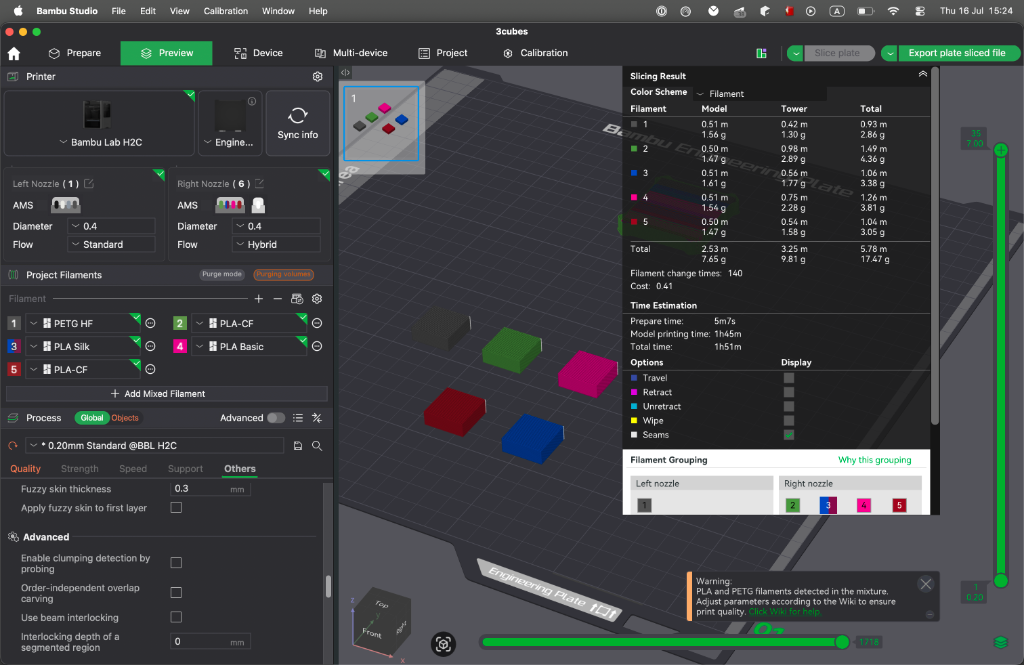Save the process preset icon

(298, 446)
